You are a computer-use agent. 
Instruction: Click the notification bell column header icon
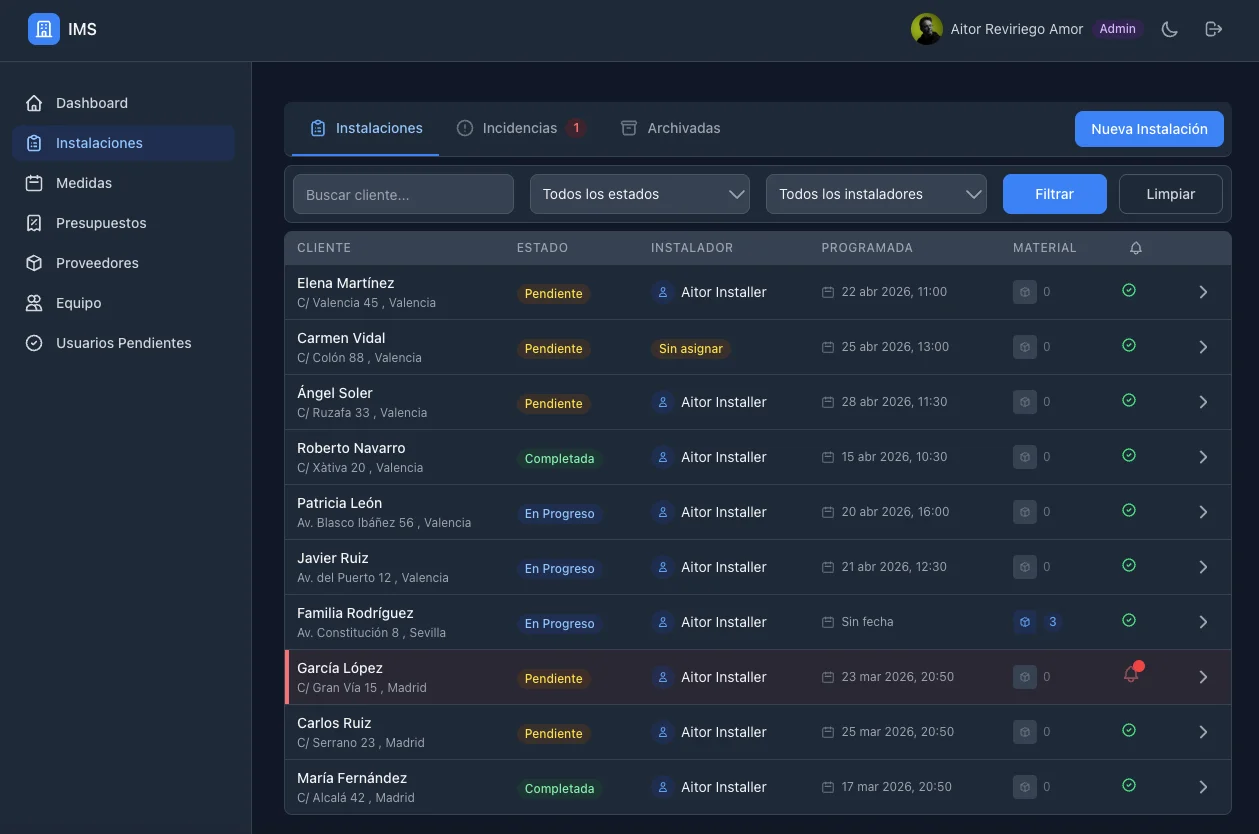point(1135,248)
